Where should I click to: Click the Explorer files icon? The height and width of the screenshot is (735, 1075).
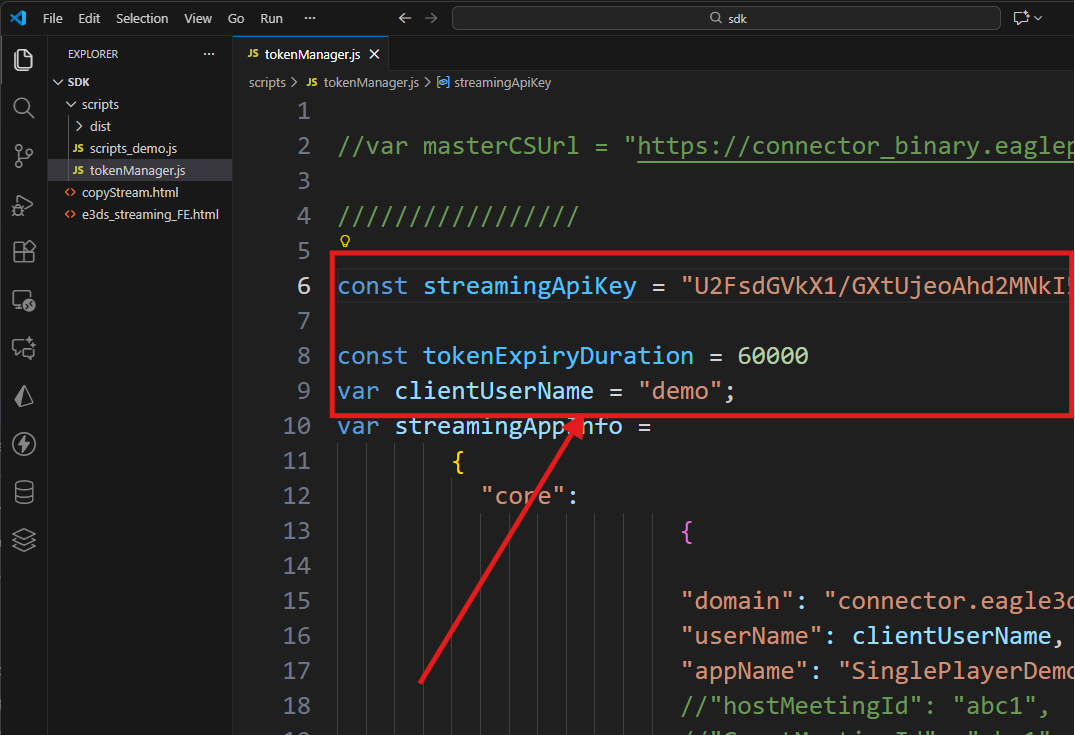pyautogui.click(x=24, y=60)
